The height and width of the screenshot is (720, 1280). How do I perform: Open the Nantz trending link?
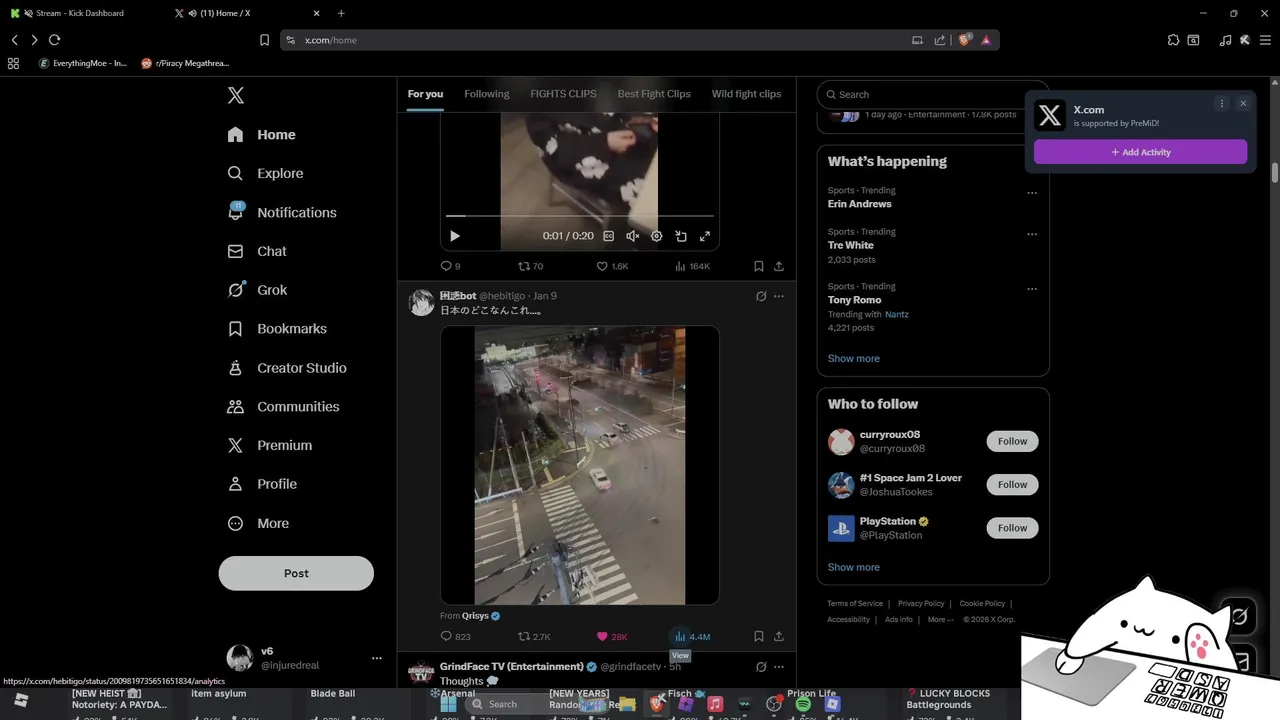click(x=897, y=314)
